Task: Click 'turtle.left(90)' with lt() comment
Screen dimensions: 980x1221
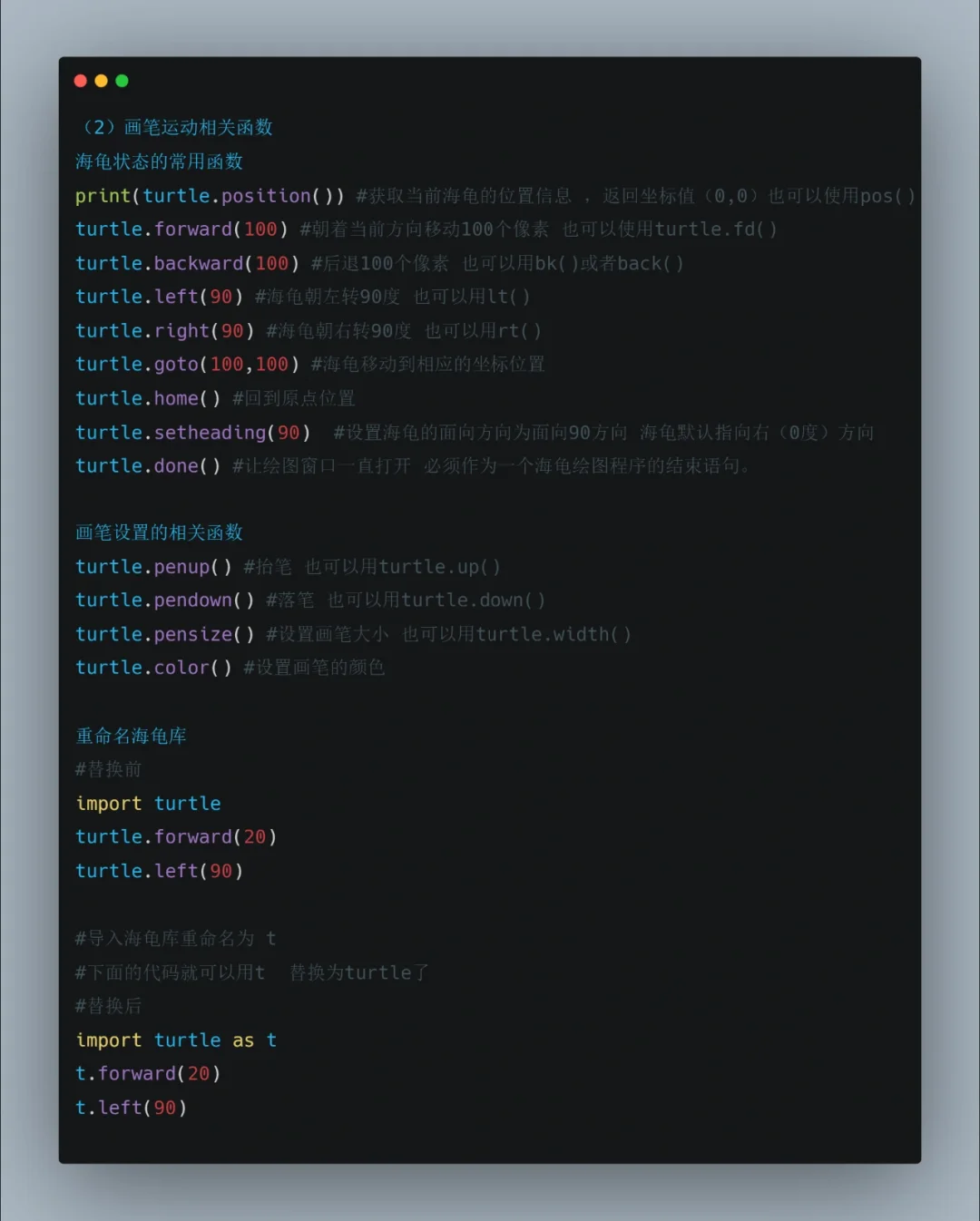Action: [159, 297]
